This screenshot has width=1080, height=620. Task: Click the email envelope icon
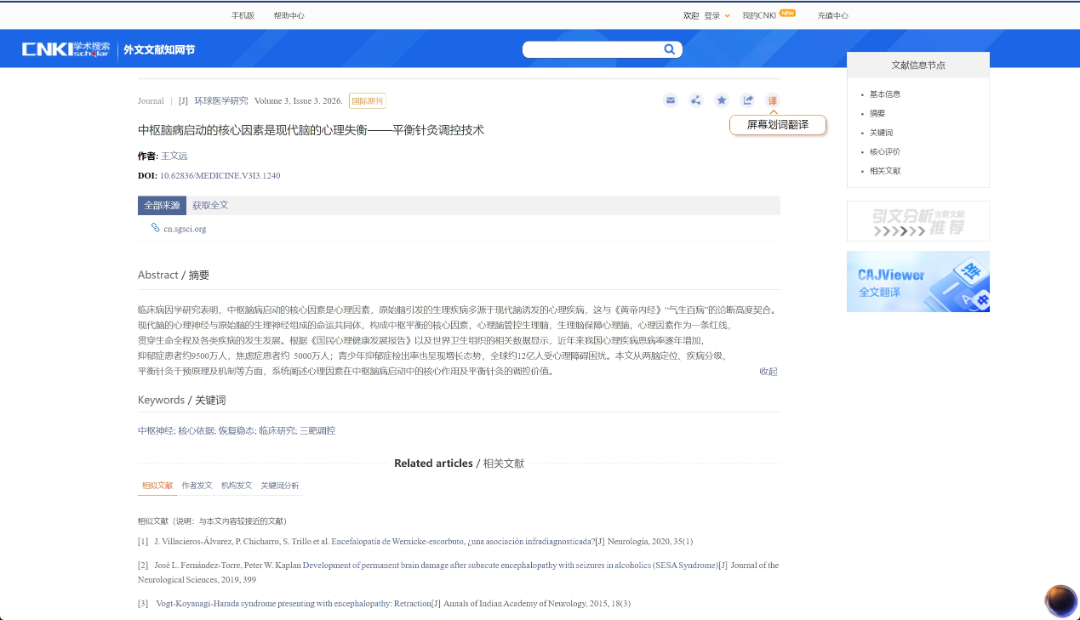[670, 101]
